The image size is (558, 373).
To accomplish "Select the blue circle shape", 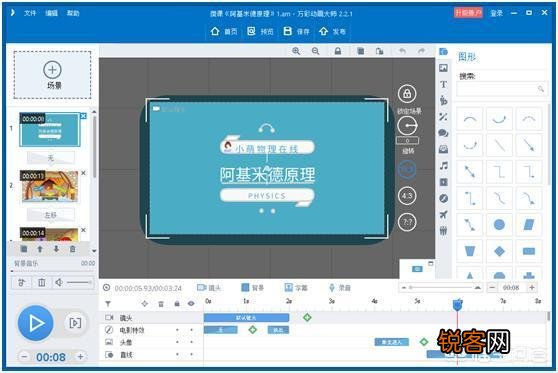I will pos(499,225).
